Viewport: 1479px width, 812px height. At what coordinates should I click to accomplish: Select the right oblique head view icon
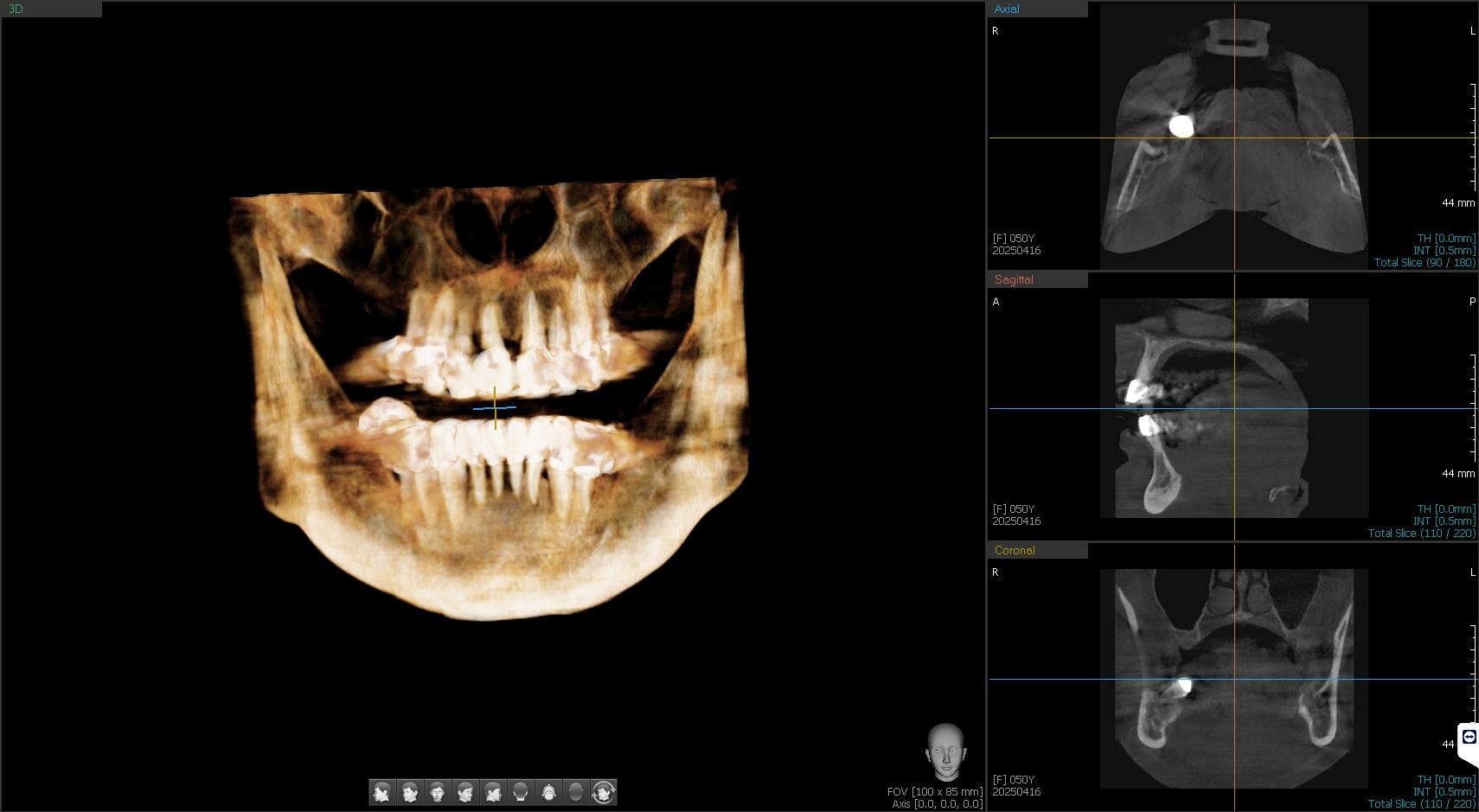[x=410, y=792]
